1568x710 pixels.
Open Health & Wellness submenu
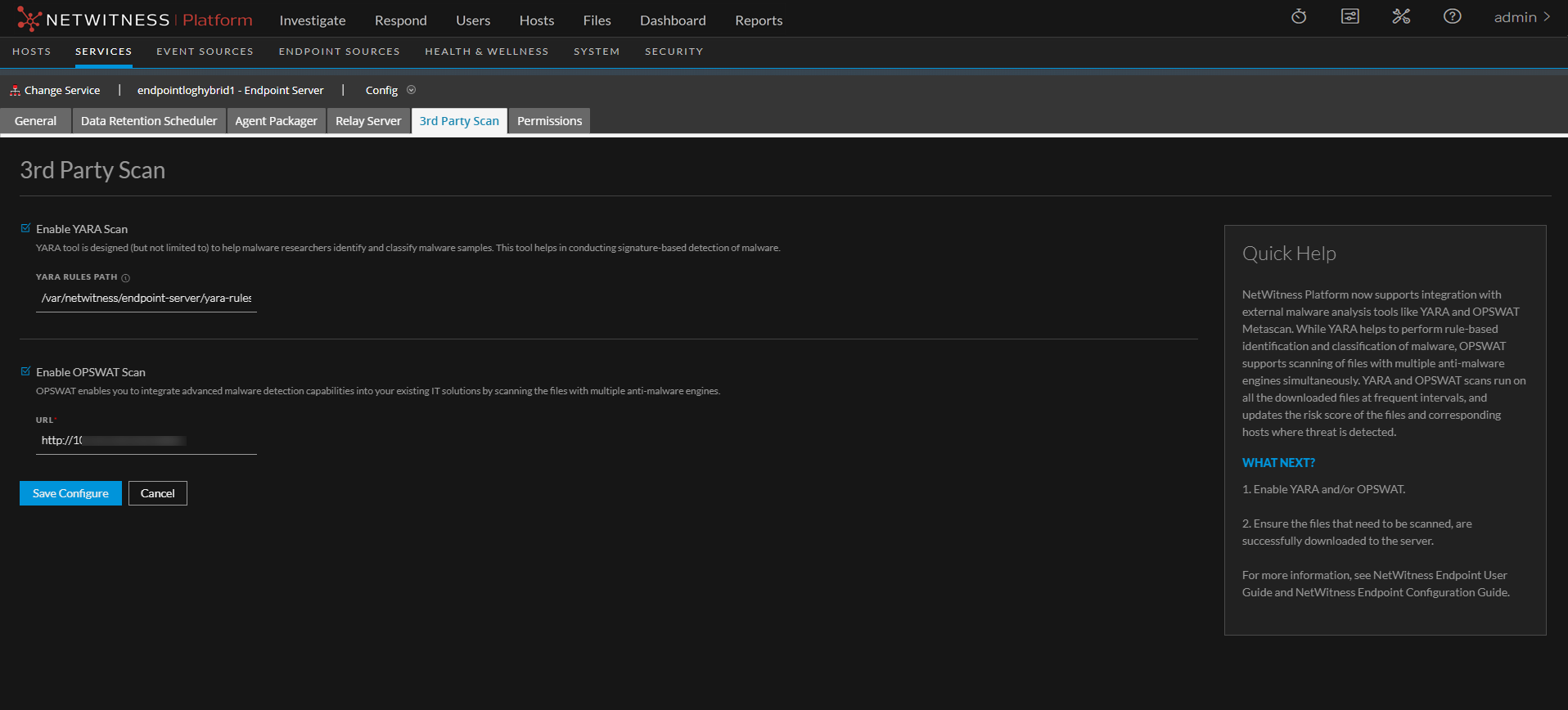point(486,52)
